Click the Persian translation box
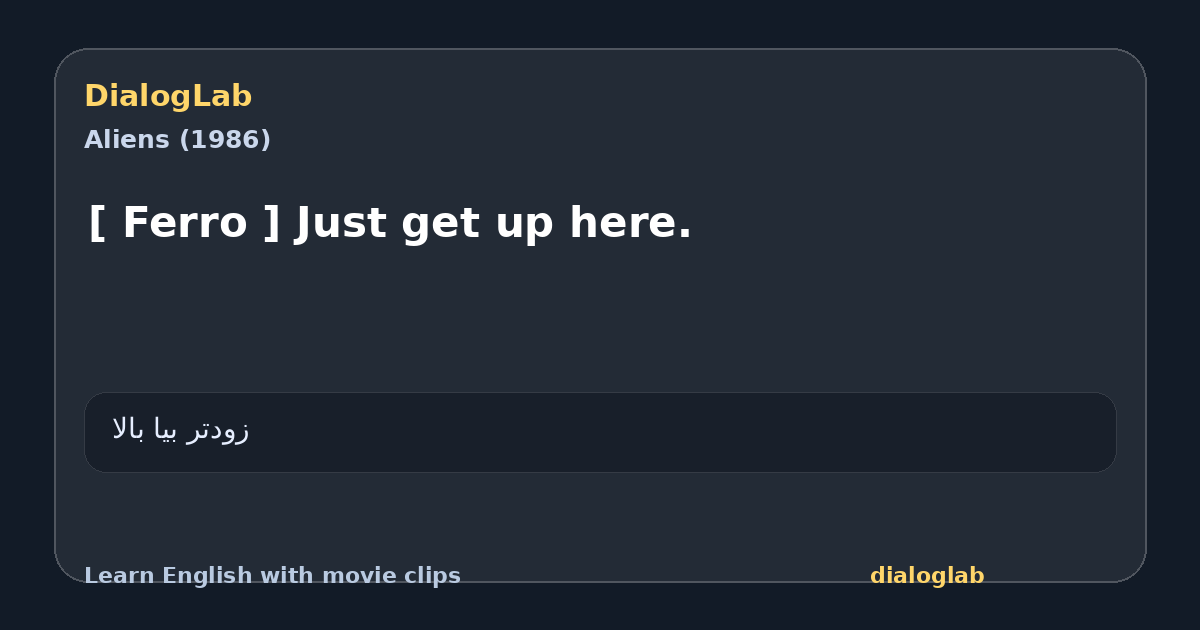 tap(600, 432)
